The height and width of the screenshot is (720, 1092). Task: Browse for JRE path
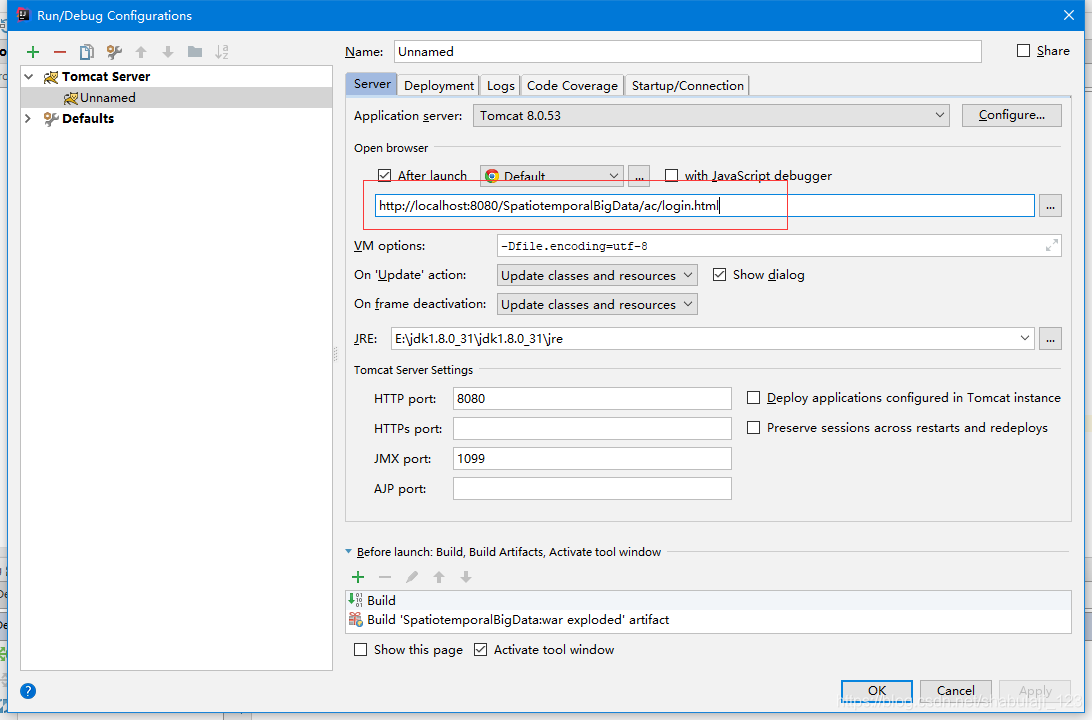coord(1050,338)
